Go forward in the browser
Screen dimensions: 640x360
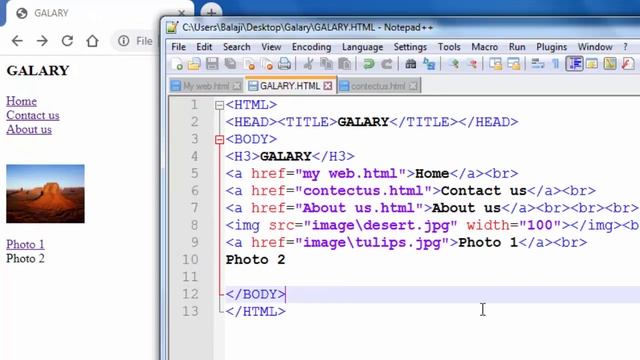pos(42,41)
